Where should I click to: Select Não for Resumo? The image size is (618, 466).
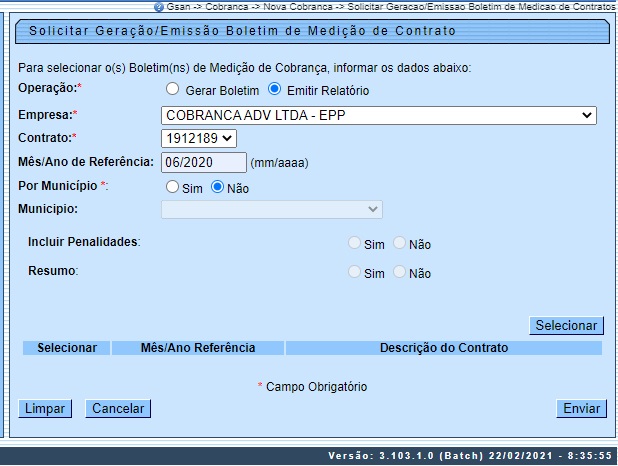(x=400, y=273)
